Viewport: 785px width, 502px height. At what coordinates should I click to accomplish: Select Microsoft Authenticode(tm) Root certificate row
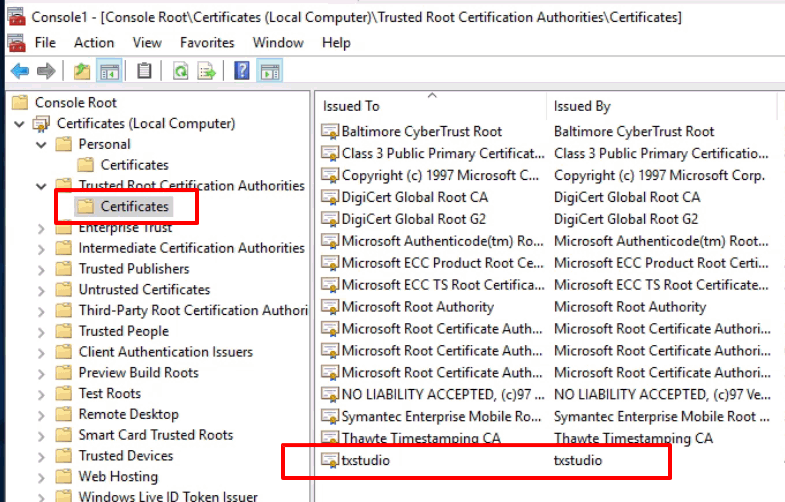coord(546,241)
